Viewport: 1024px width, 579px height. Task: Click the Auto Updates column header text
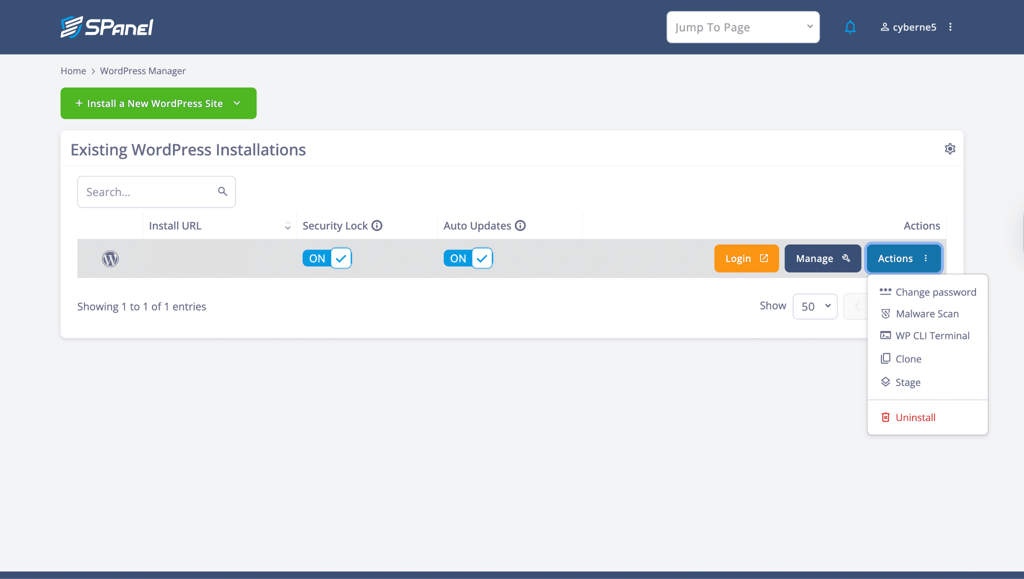[x=477, y=225]
